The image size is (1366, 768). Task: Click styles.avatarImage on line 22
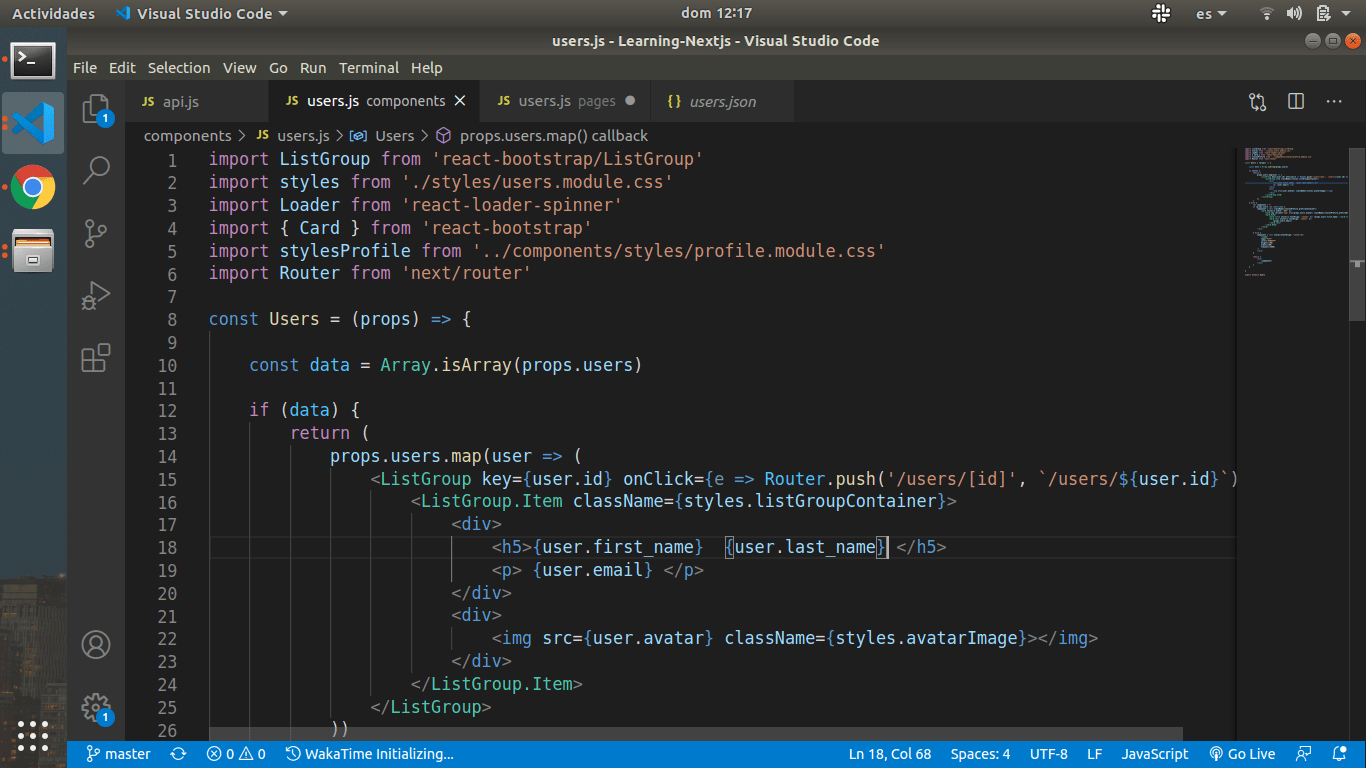[x=927, y=638]
